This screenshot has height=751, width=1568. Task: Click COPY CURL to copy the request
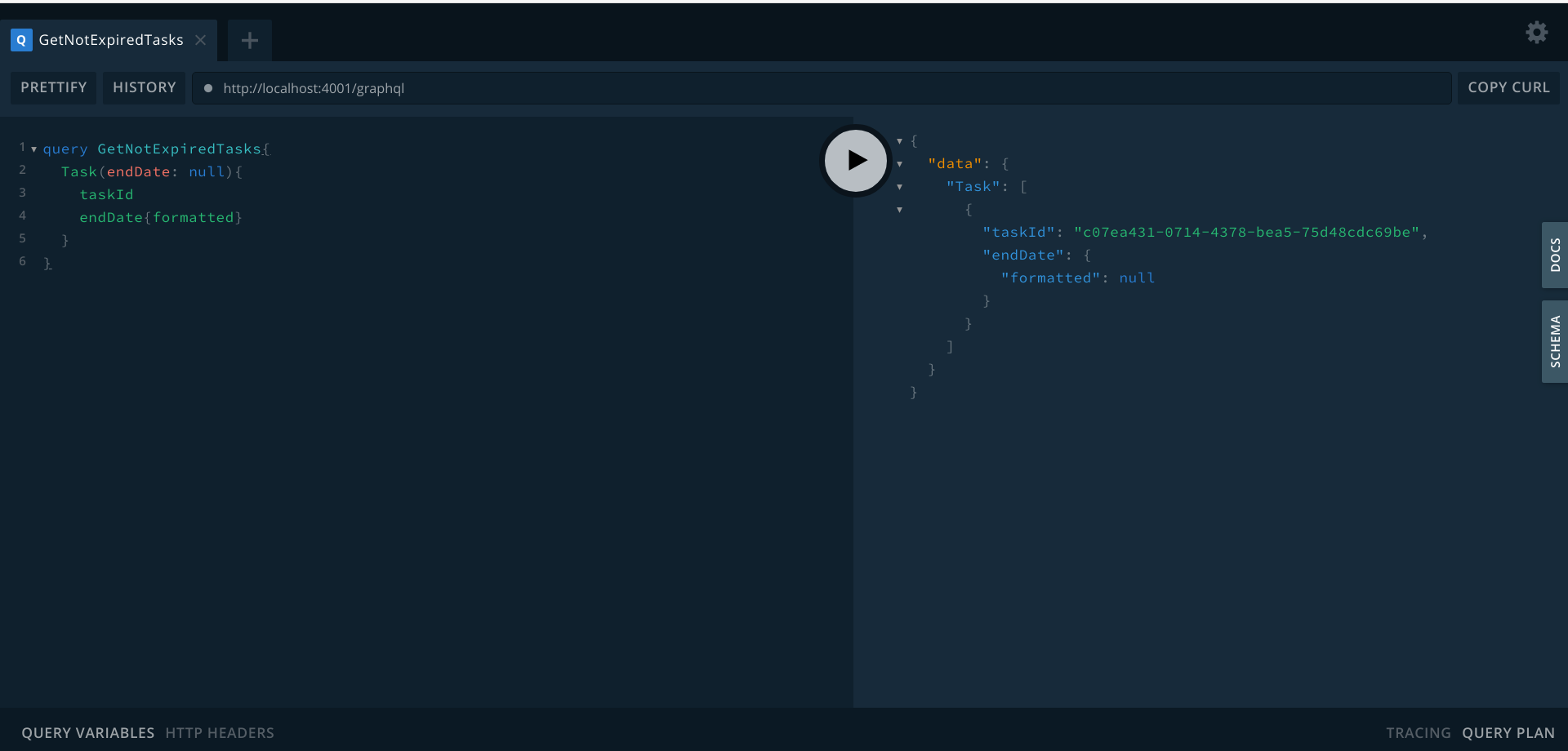tap(1508, 87)
